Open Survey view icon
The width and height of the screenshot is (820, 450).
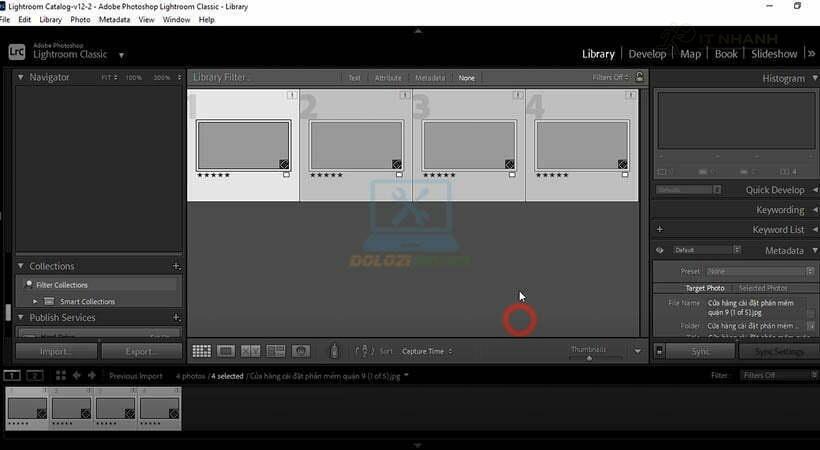click(x=275, y=351)
